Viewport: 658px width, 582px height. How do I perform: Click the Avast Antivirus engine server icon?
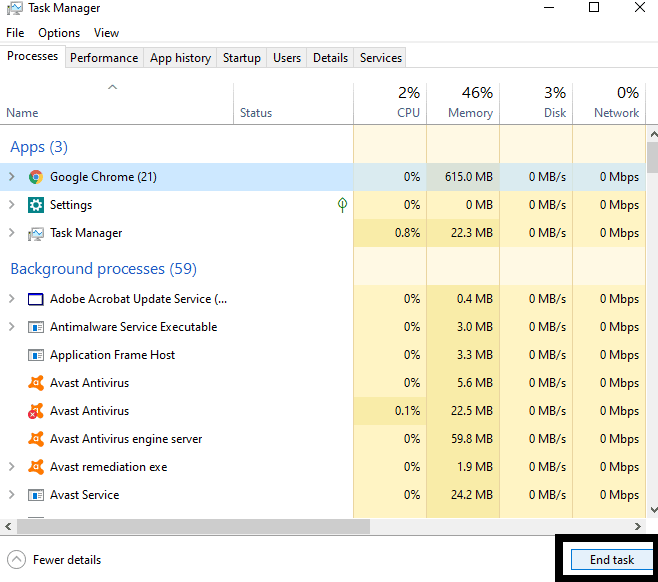click(x=36, y=439)
